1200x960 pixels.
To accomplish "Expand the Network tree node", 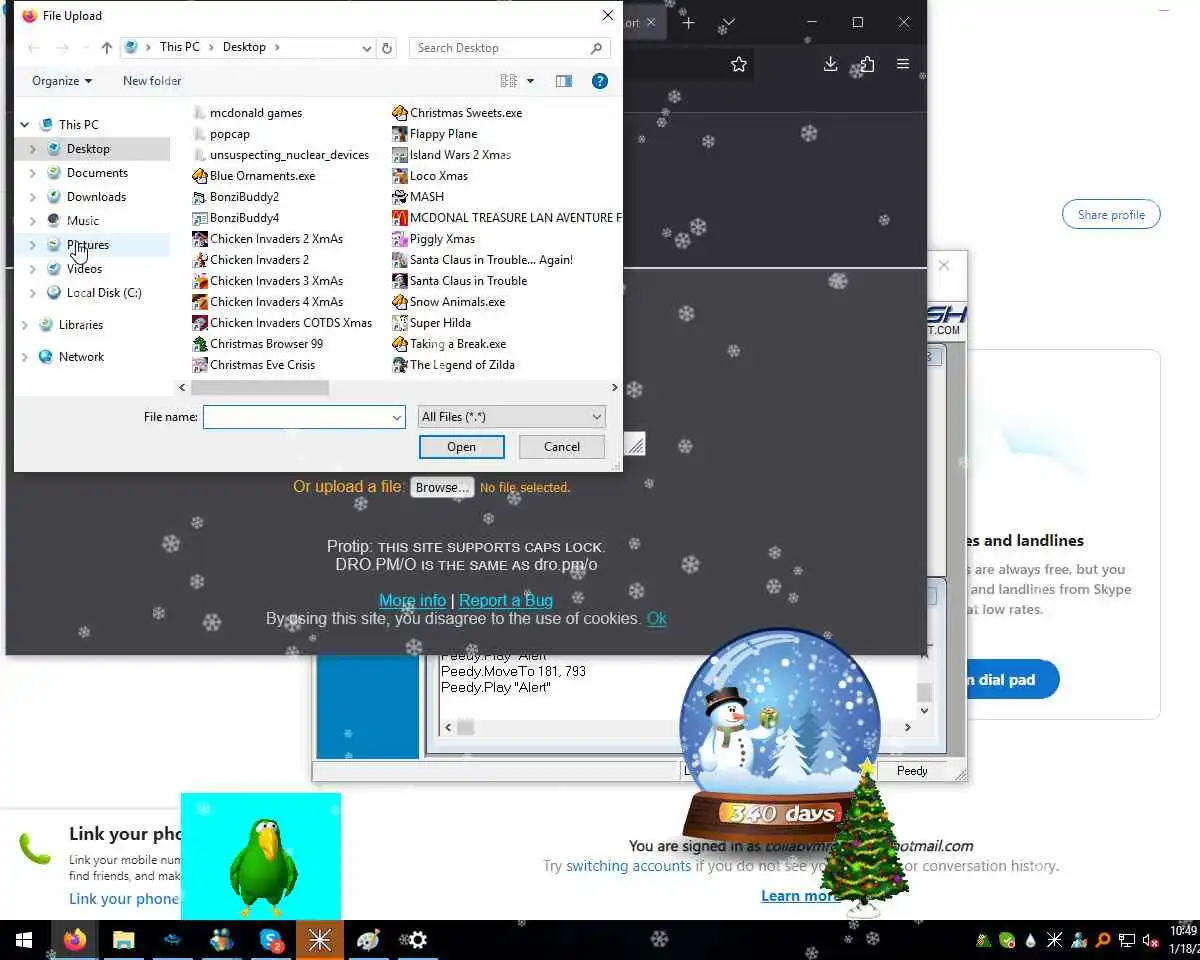I will pos(25,357).
